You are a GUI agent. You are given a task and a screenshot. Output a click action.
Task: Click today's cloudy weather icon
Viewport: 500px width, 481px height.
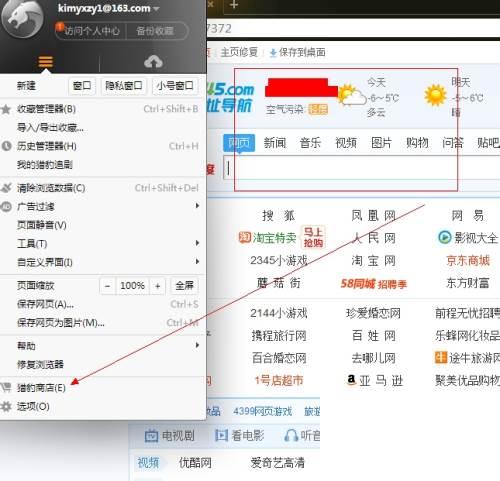[352, 95]
